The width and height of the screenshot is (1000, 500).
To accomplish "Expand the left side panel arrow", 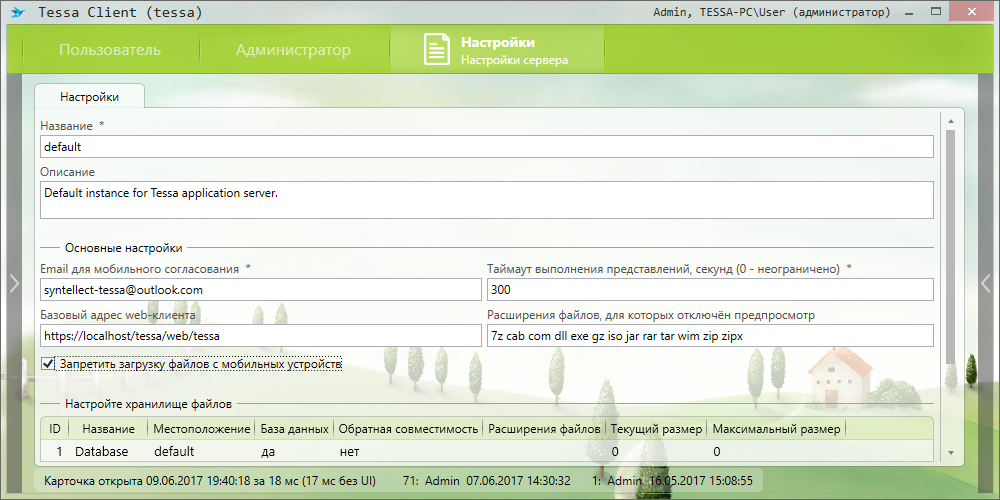I will coord(15,283).
